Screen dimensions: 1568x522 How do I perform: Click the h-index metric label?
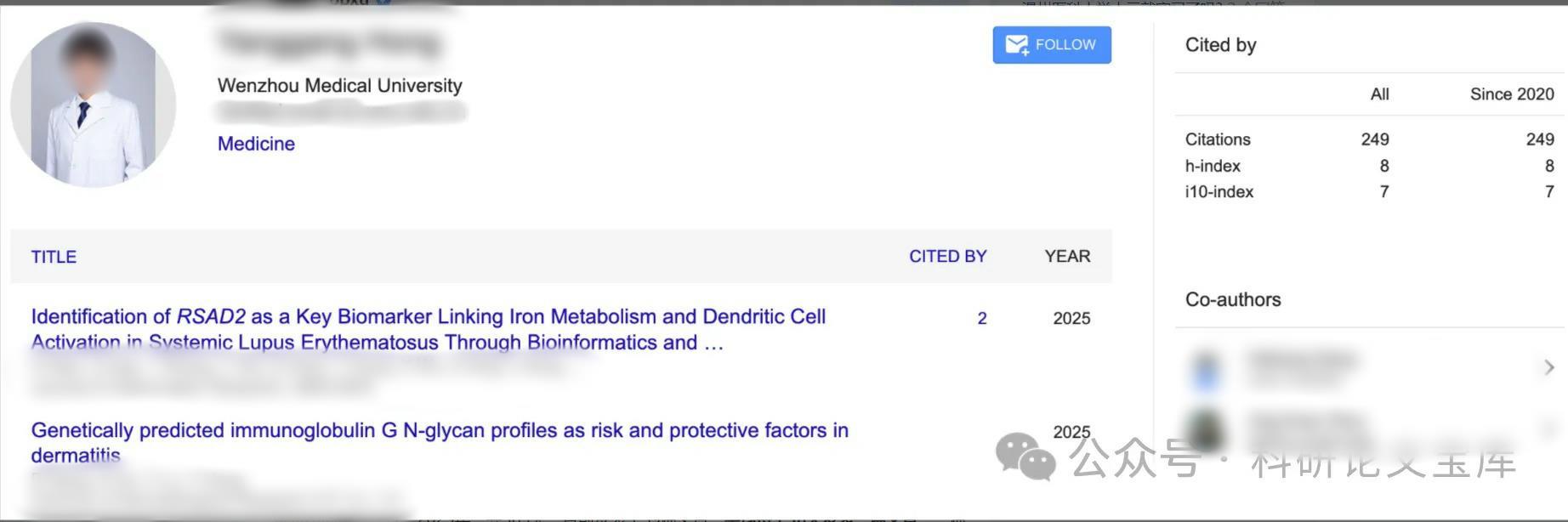coord(1213,166)
